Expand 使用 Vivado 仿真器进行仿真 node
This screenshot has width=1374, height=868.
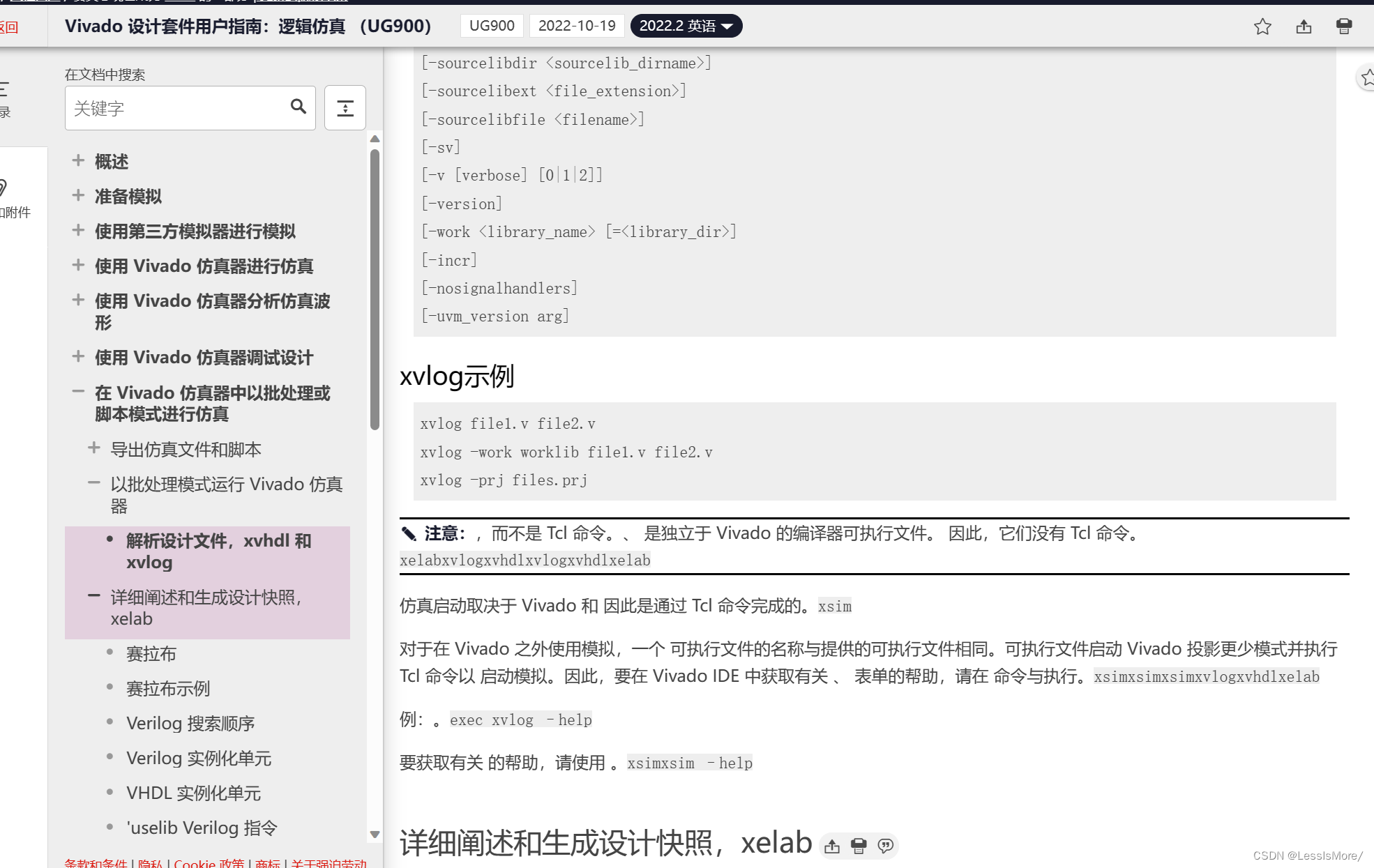click(78, 265)
